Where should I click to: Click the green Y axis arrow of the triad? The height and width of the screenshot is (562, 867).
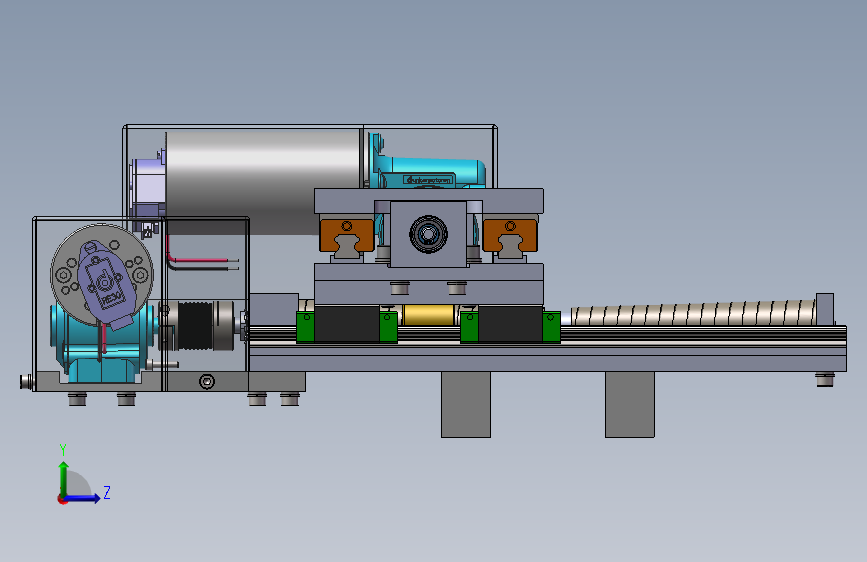[64, 478]
